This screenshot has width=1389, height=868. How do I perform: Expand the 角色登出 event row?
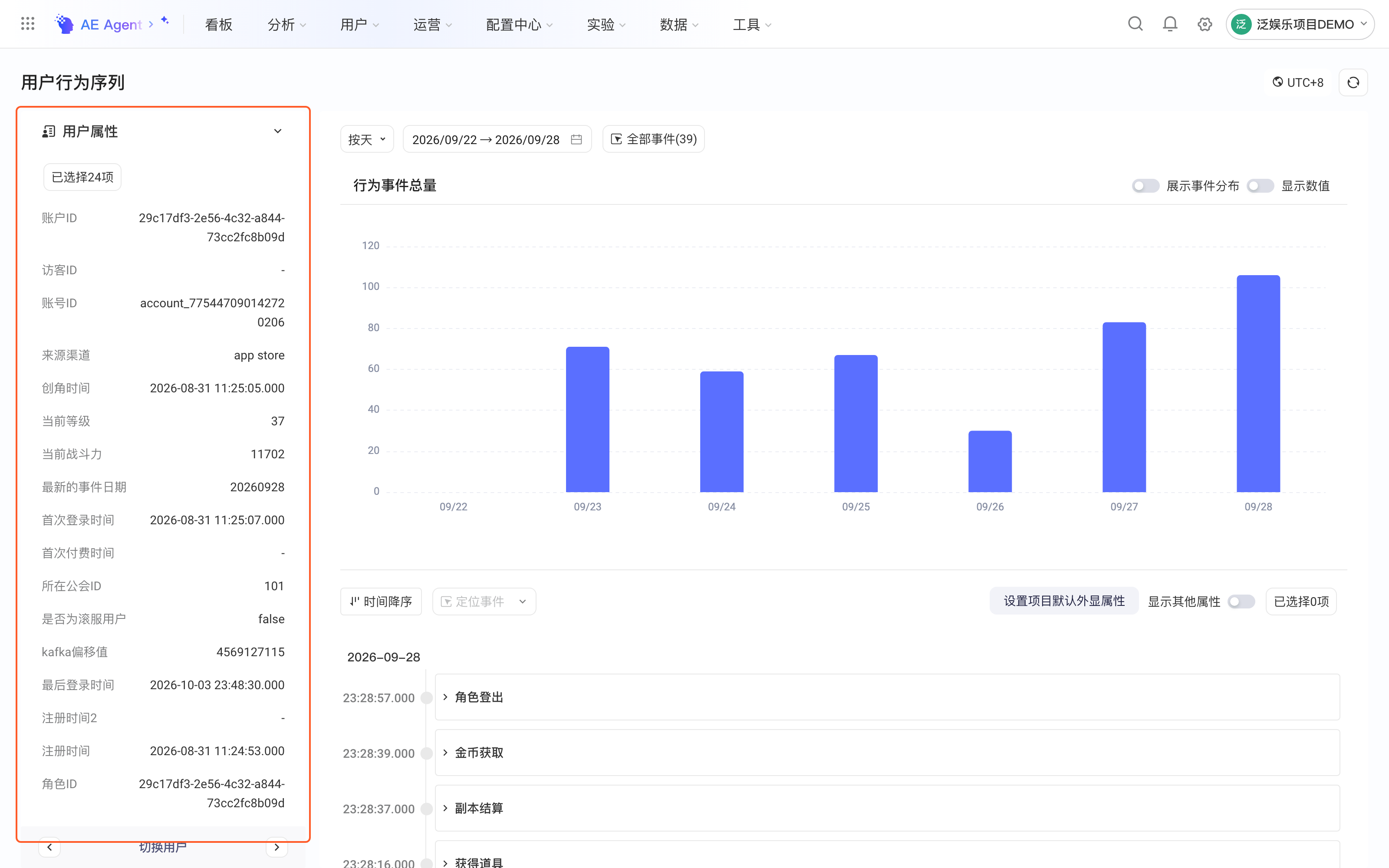click(x=887, y=697)
